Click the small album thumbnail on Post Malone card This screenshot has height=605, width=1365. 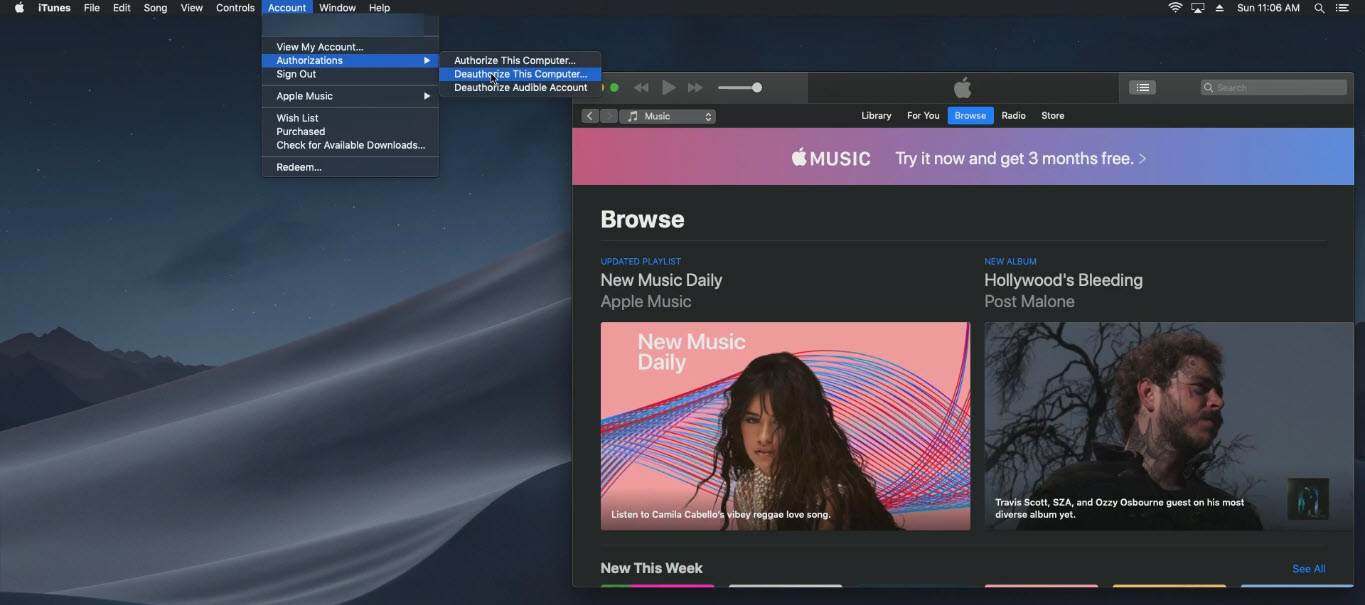pos(1308,499)
